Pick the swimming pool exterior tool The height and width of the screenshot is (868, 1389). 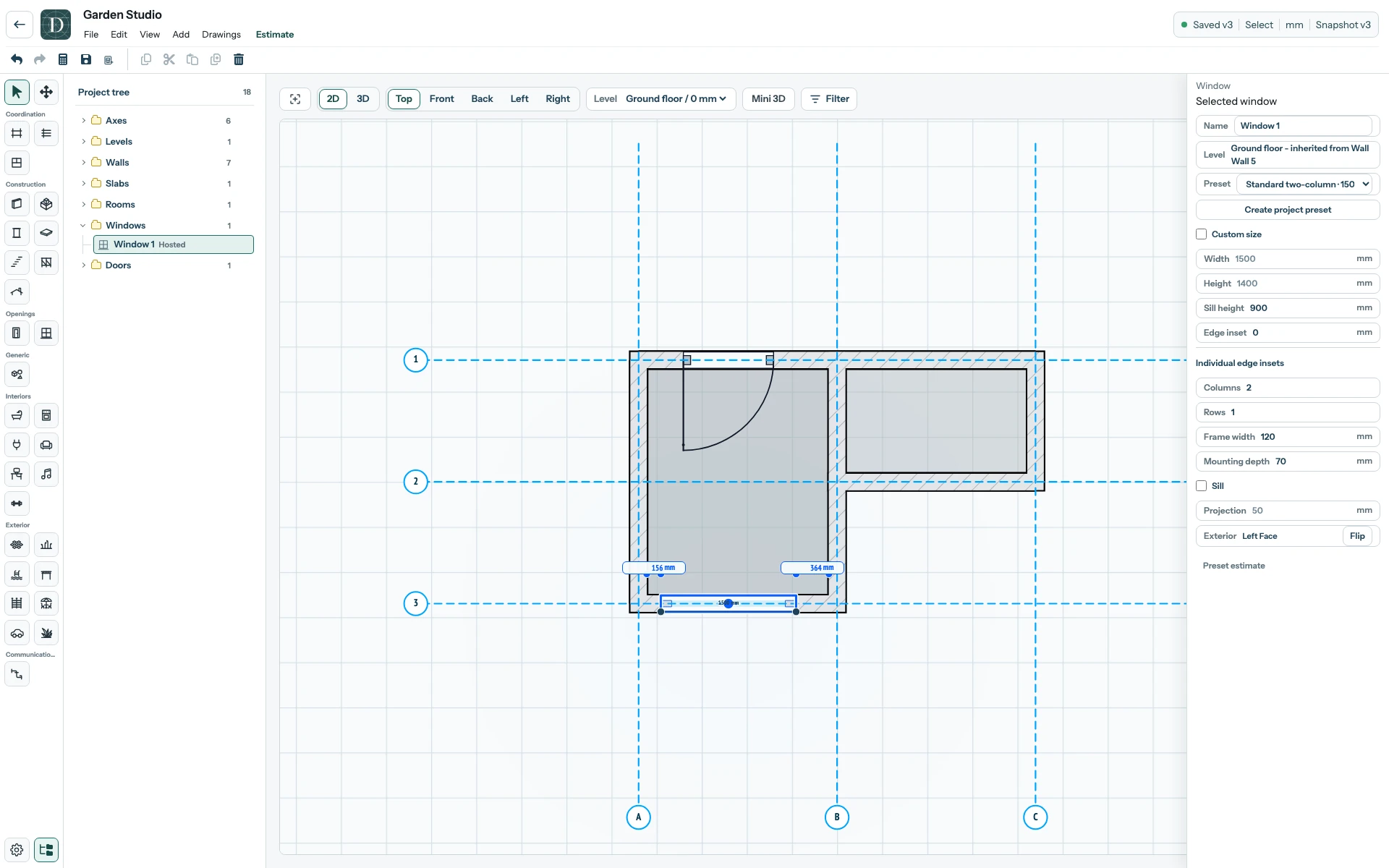click(x=17, y=574)
